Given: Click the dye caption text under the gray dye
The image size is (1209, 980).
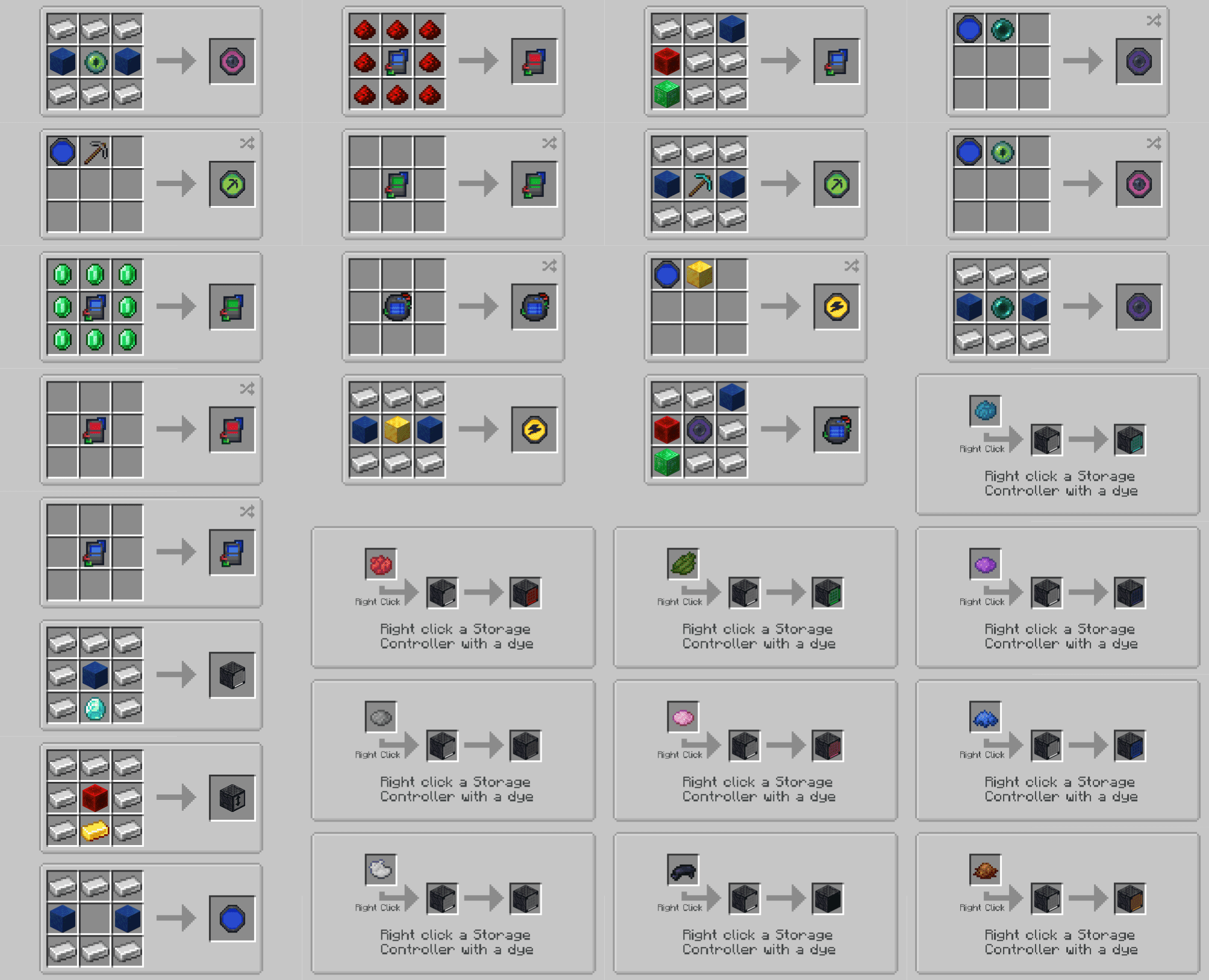Looking at the screenshot, I should point(456,790).
